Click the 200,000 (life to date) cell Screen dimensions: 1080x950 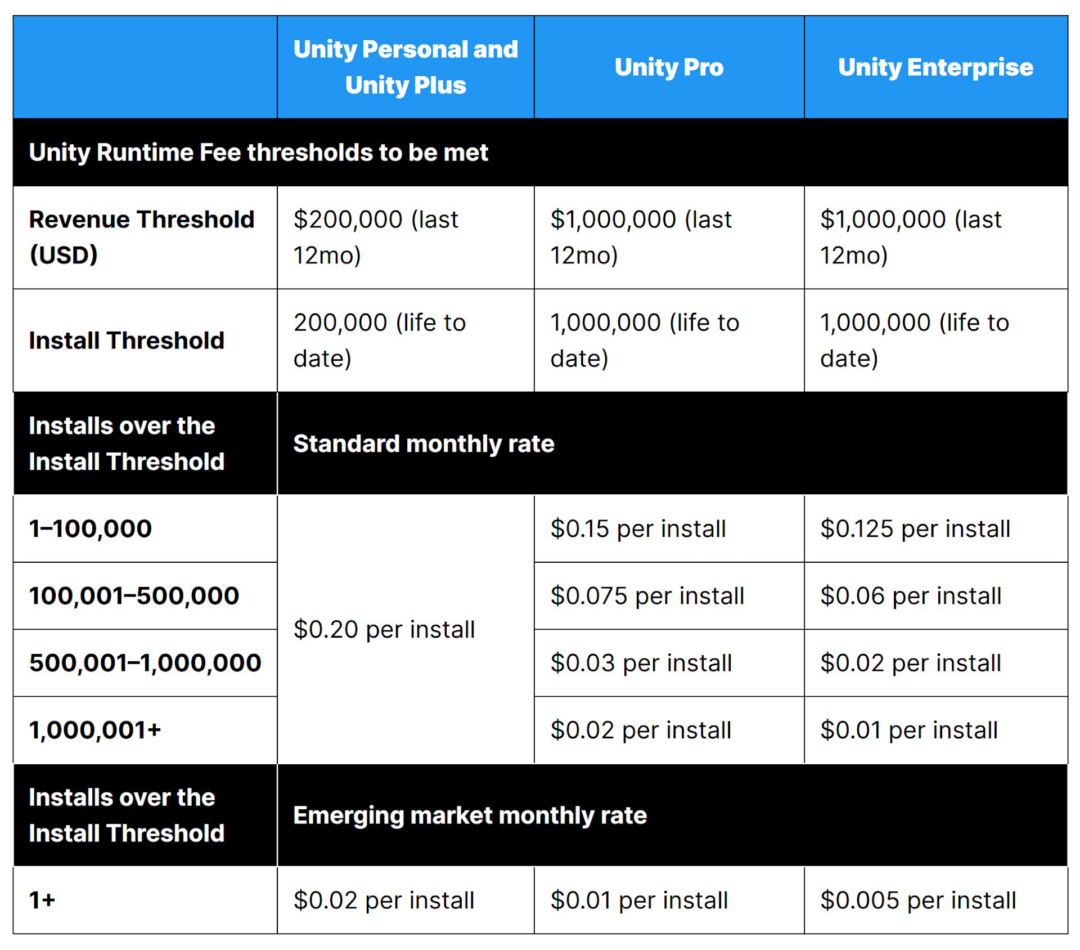coord(379,340)
